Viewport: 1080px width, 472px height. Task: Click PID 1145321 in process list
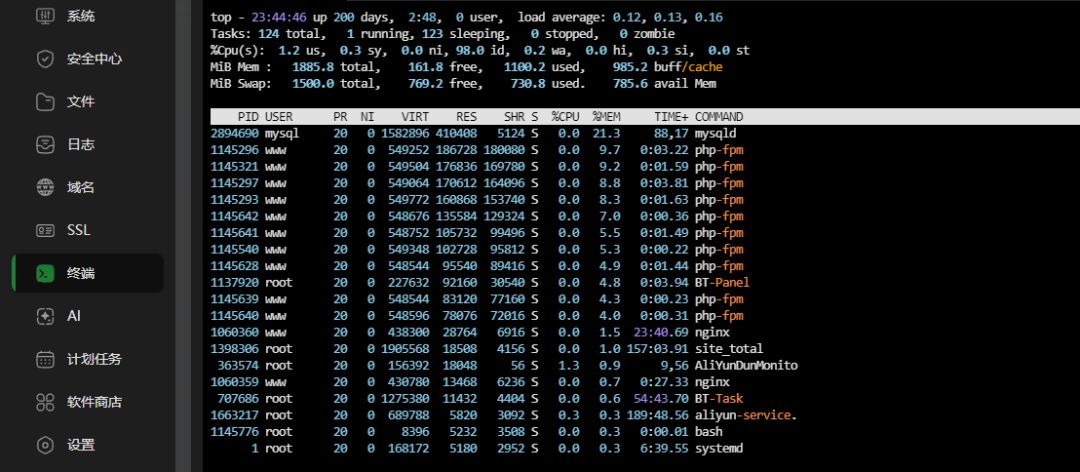(x=235, y=167)
